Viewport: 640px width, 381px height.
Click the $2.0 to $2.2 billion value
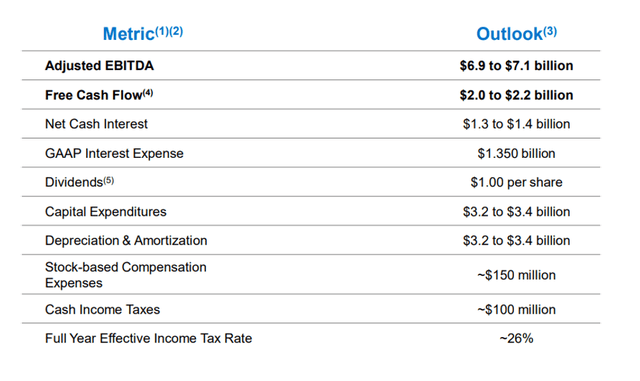tap(516, 95)
